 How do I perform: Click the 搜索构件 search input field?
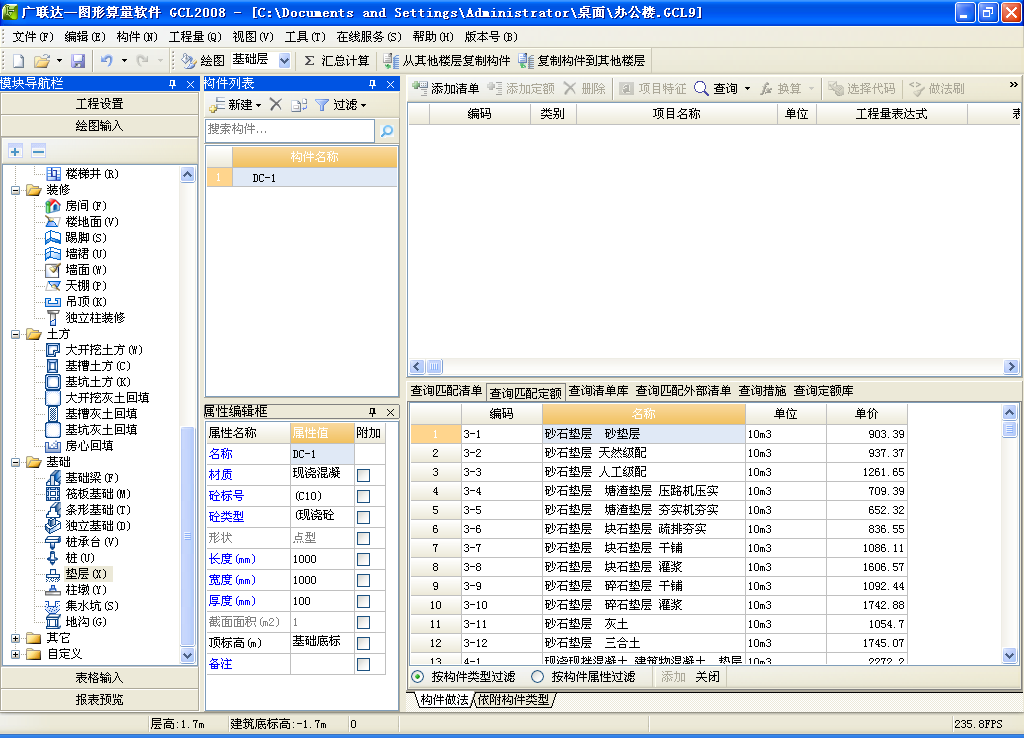tap(290, 130)
